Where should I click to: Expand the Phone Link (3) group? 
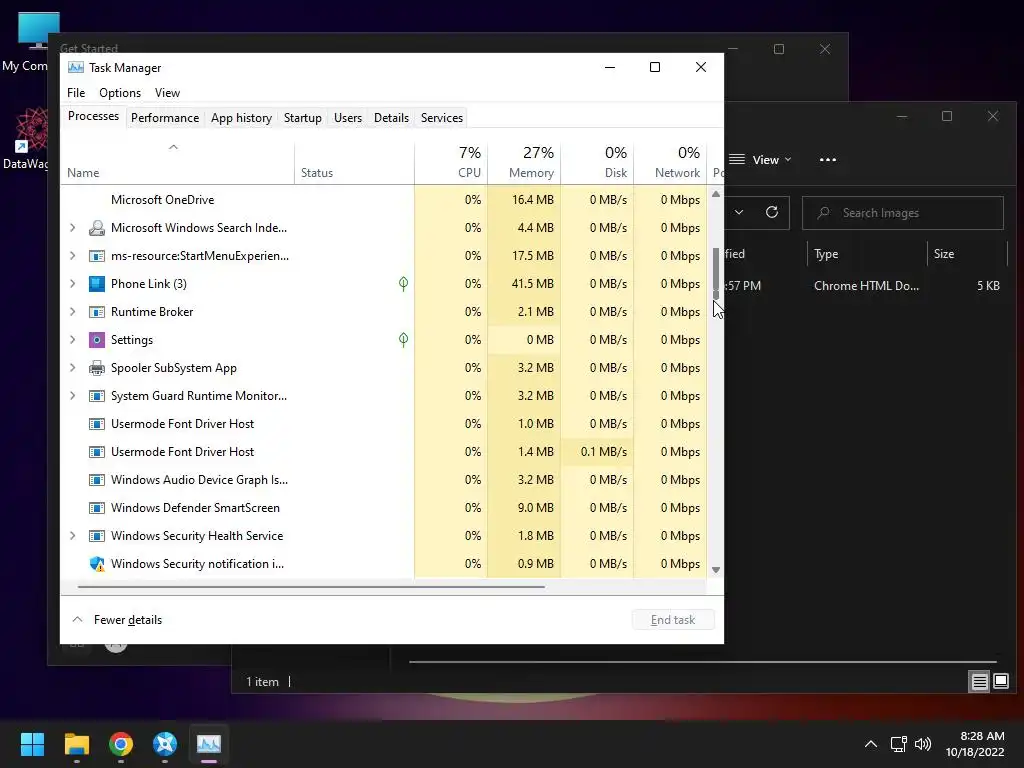click(x=72, y=284)
